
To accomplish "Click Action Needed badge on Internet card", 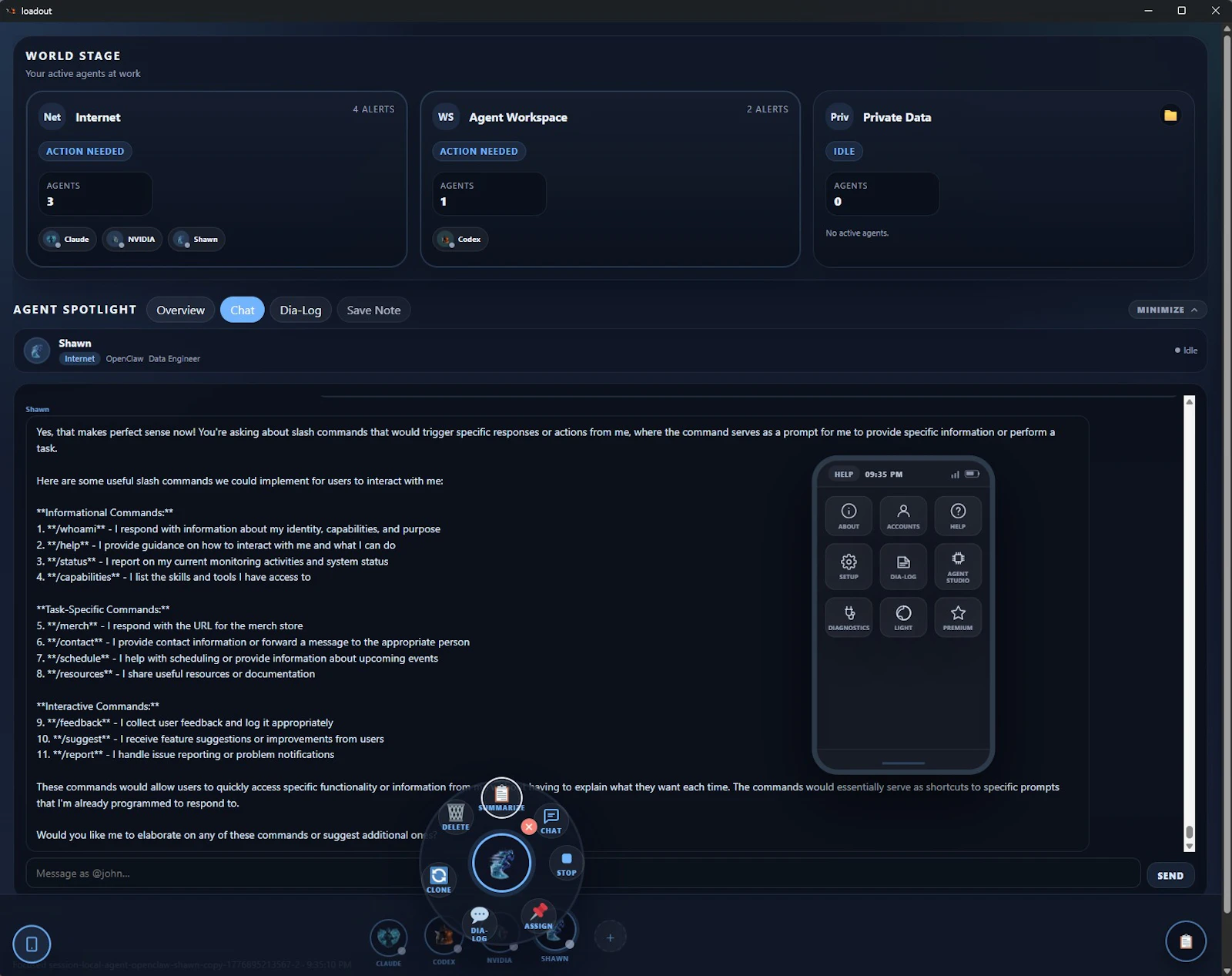I will pos(85,151).
